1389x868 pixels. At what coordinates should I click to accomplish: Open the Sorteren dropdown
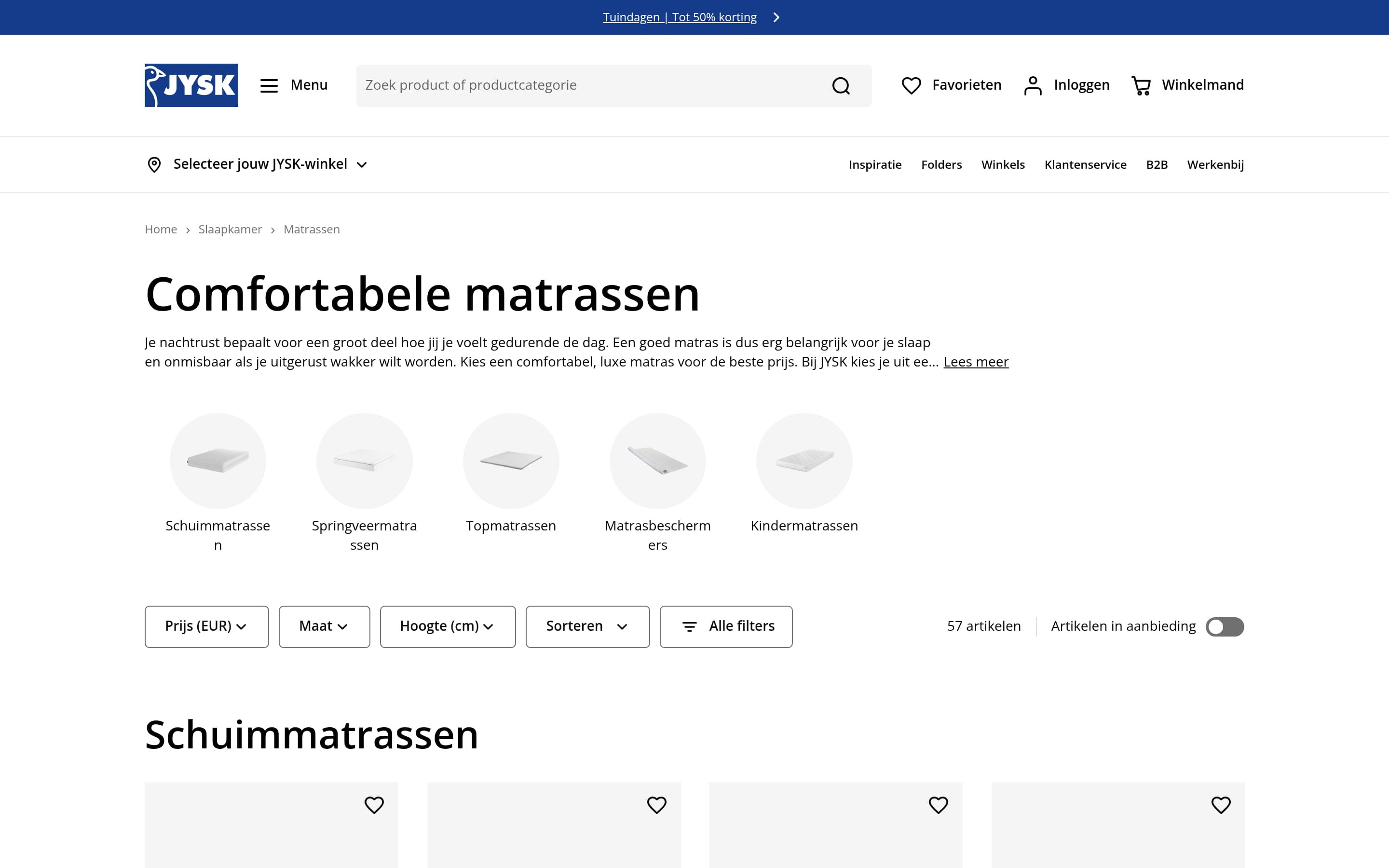pyautogui.click(x=586, y=626)
